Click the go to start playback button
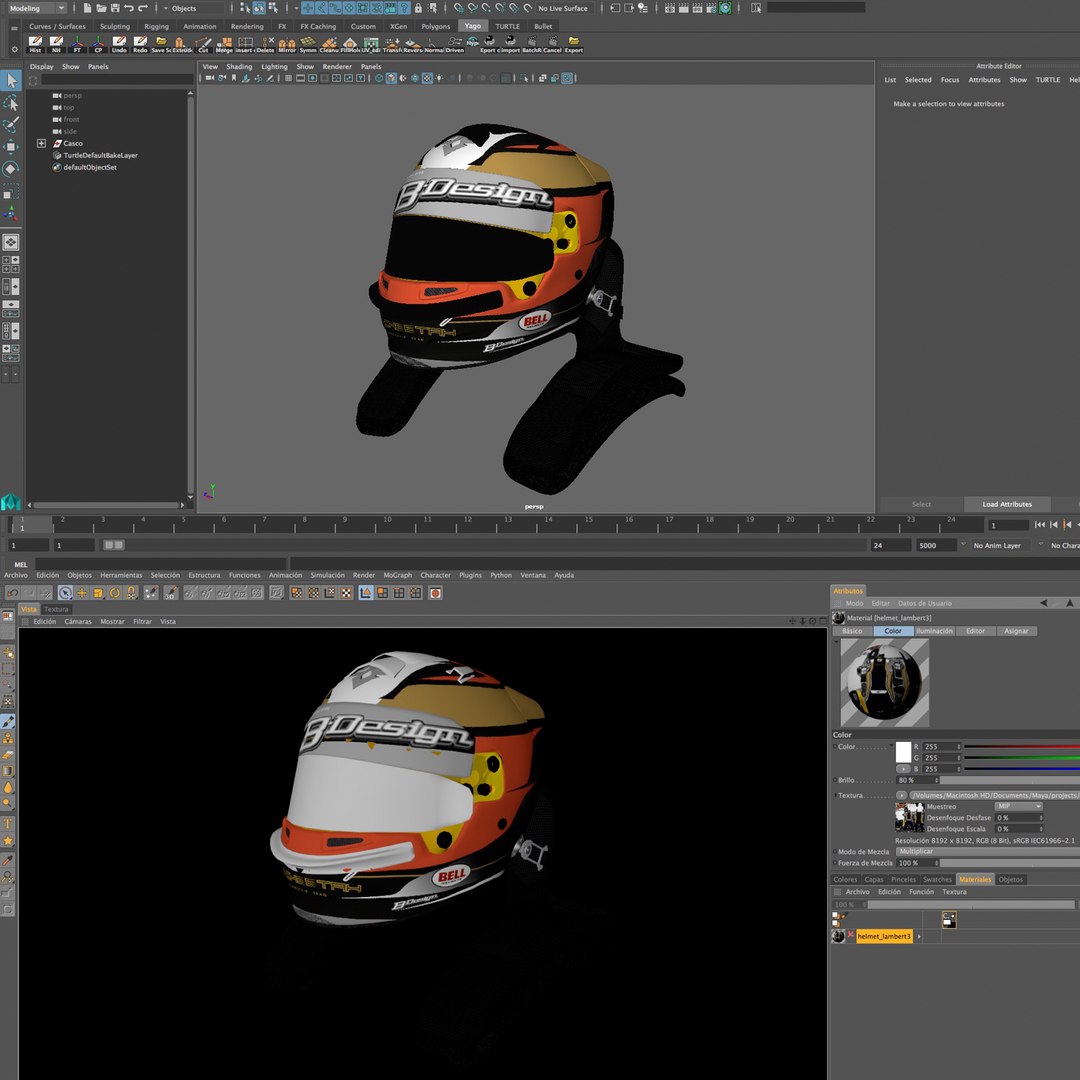The image size is (1080, 1080). click(x=1040, y=525)
